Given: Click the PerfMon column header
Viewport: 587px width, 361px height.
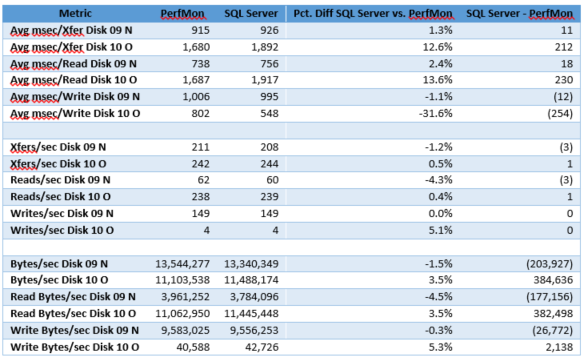Looking at the screenshot, I should [x=182, y=14].
